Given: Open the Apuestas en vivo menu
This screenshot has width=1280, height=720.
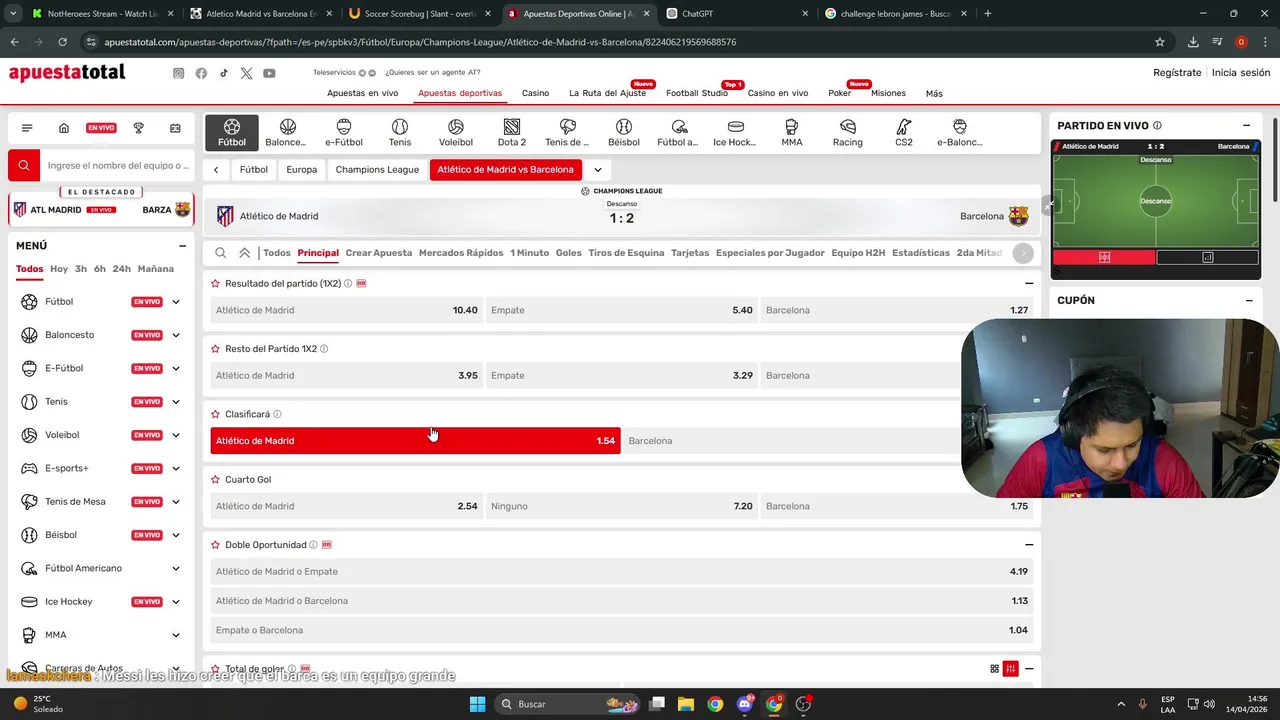Looking at the screenshot, I should click(x=362, y=93).
